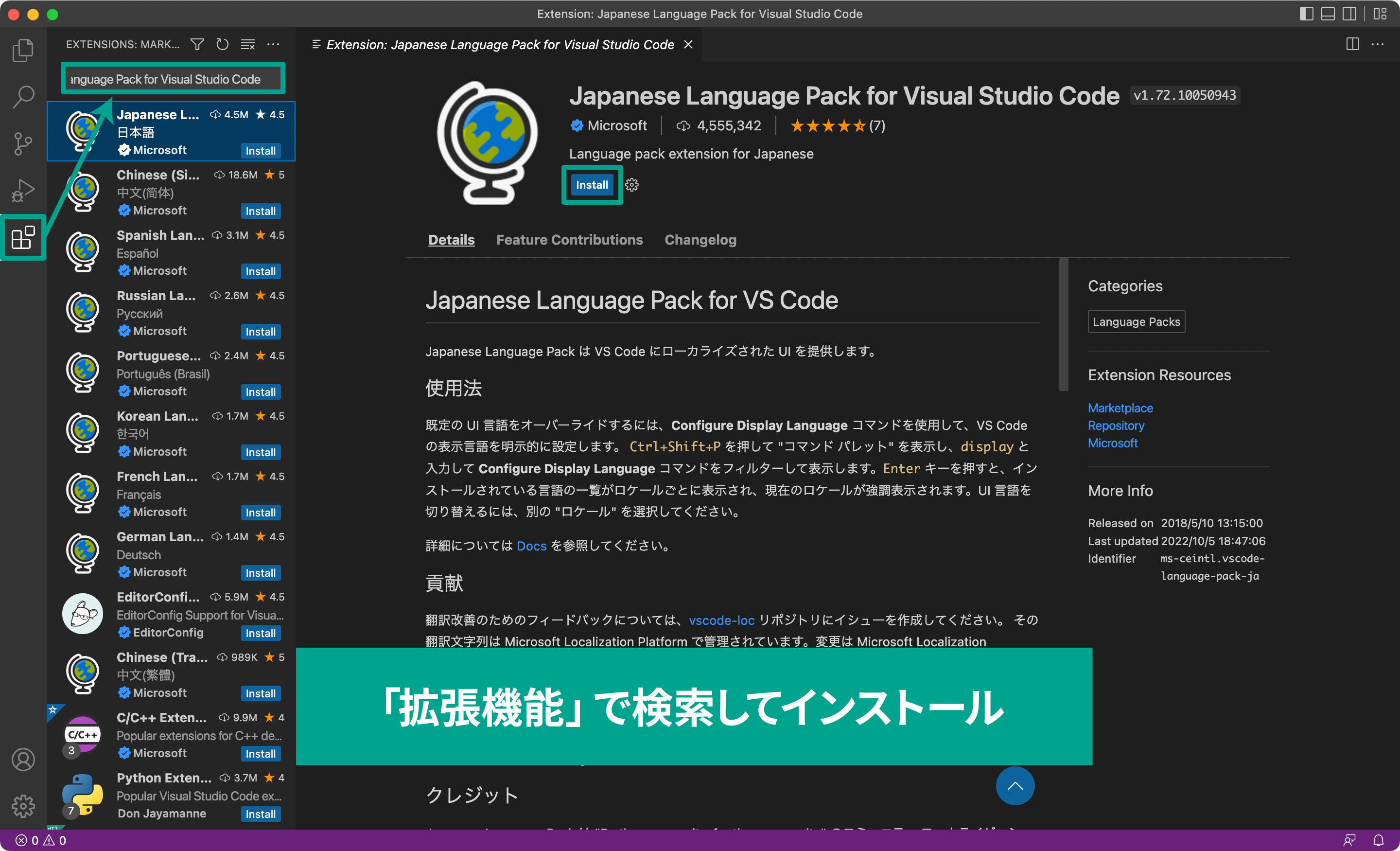Install the Russian Language Pack from list
The height and width of the screenshot is (851, 1400).
coord(260,332)
